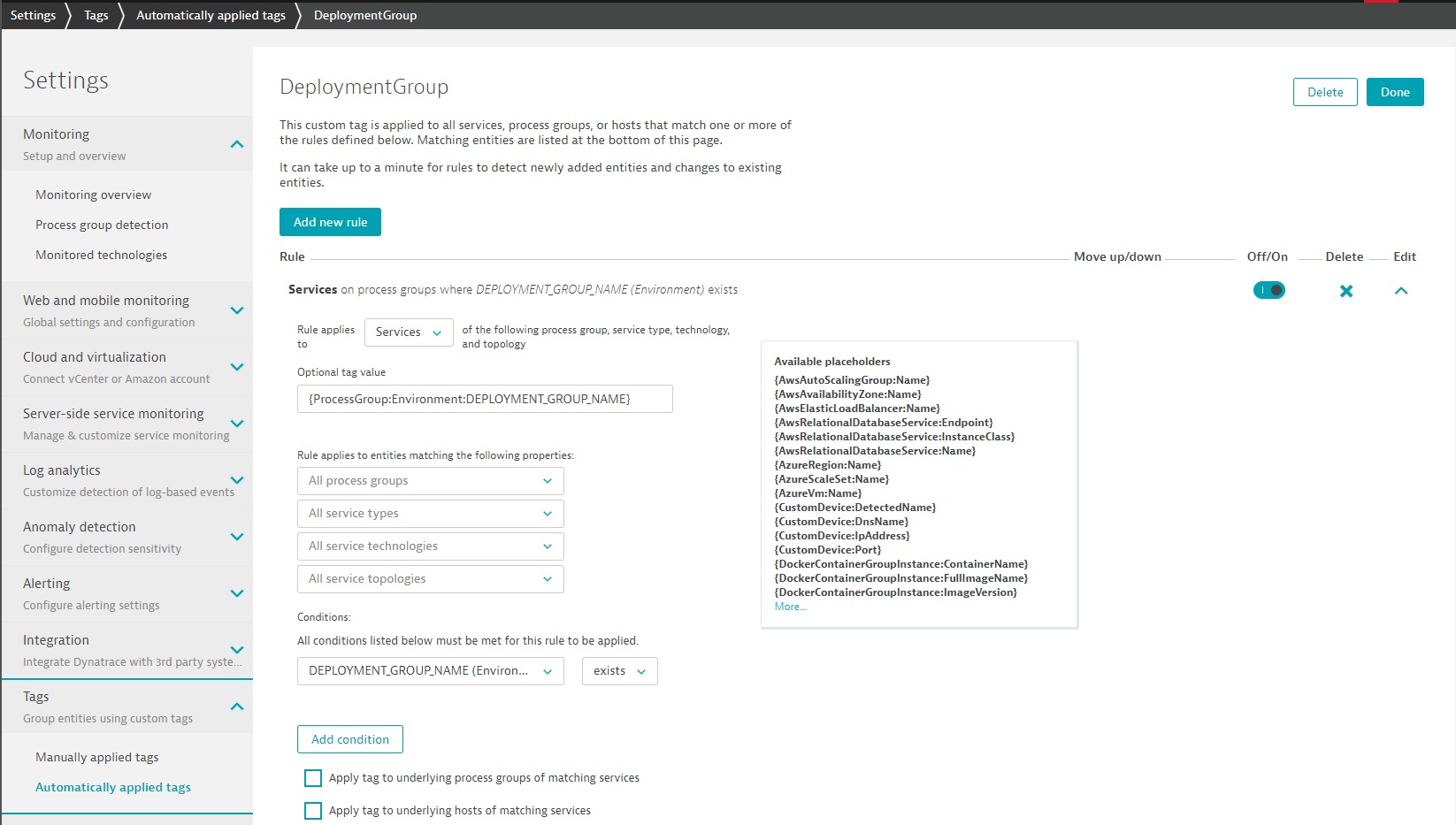Click the Delete tag button
1456x825 pixels.
(x=1325, y=92)
